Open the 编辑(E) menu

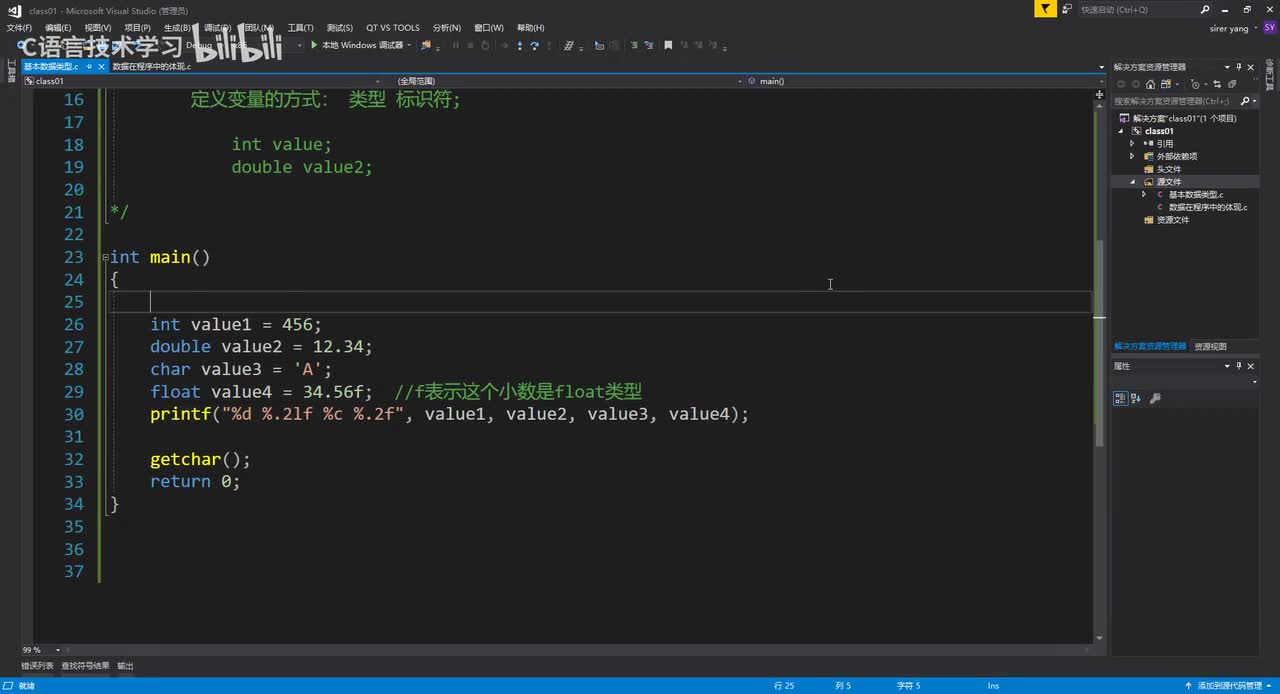[x=58, y=28]
